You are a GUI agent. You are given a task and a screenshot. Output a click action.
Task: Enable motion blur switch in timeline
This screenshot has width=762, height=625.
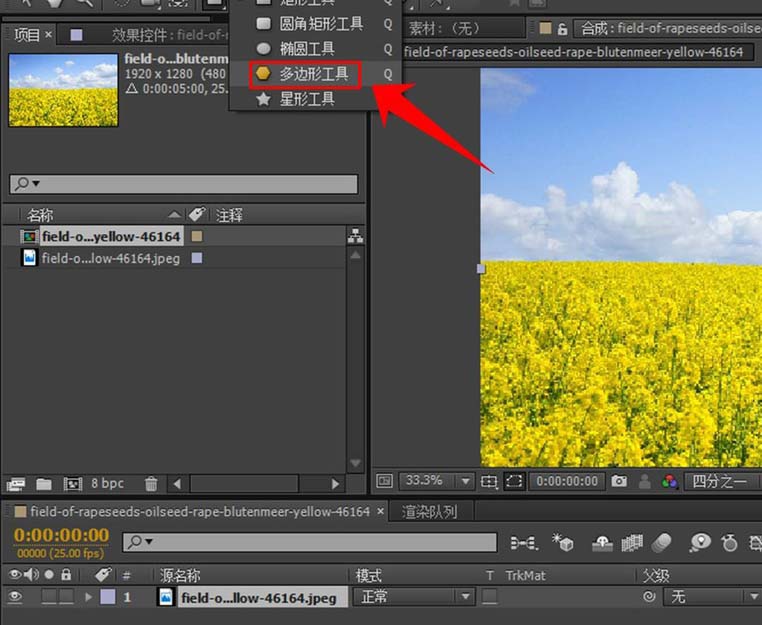click(x=661, y=542)
